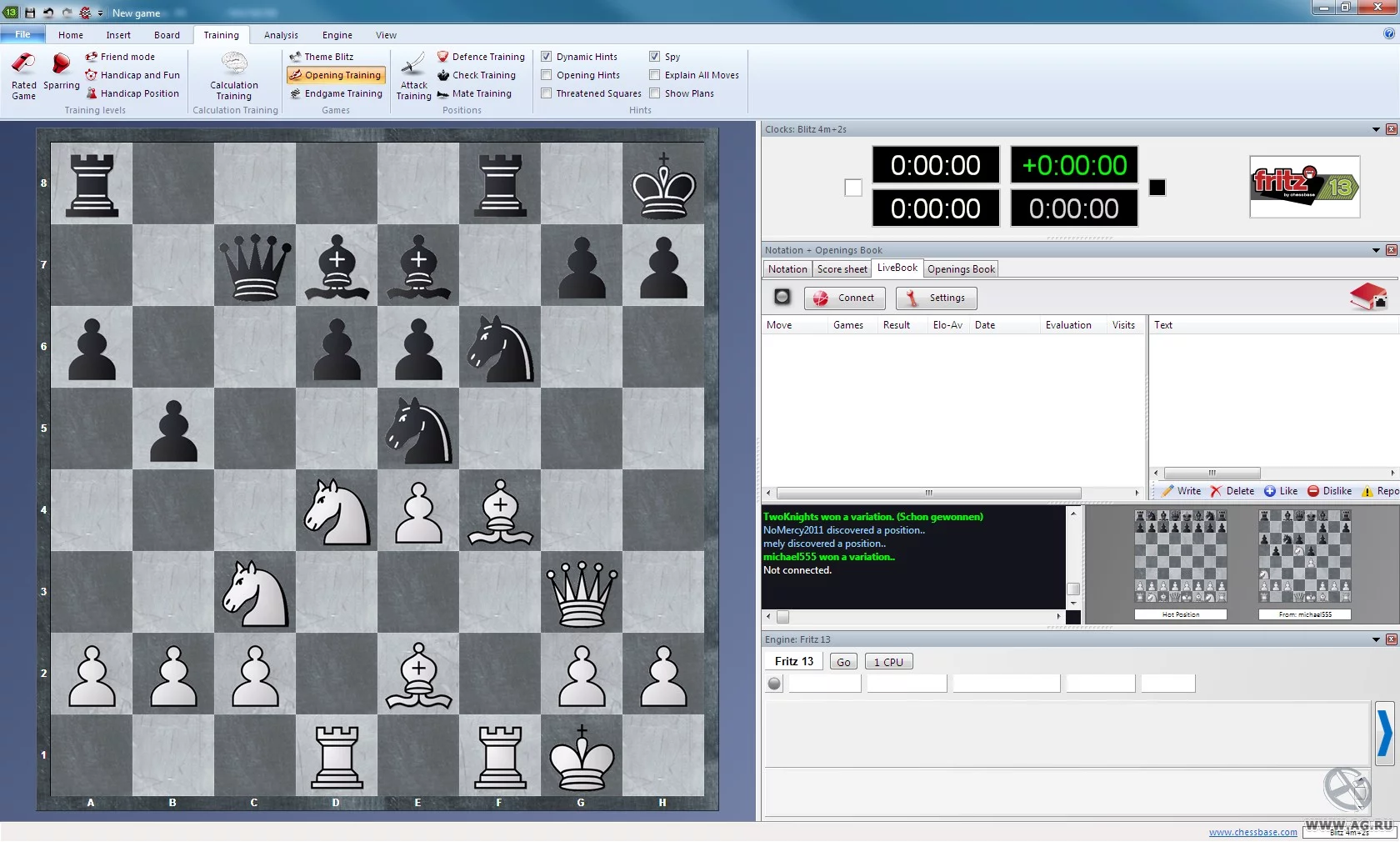Open LiveBook Settings
This screenshot has width=1400, height=842.
click(x=937, y=298)
